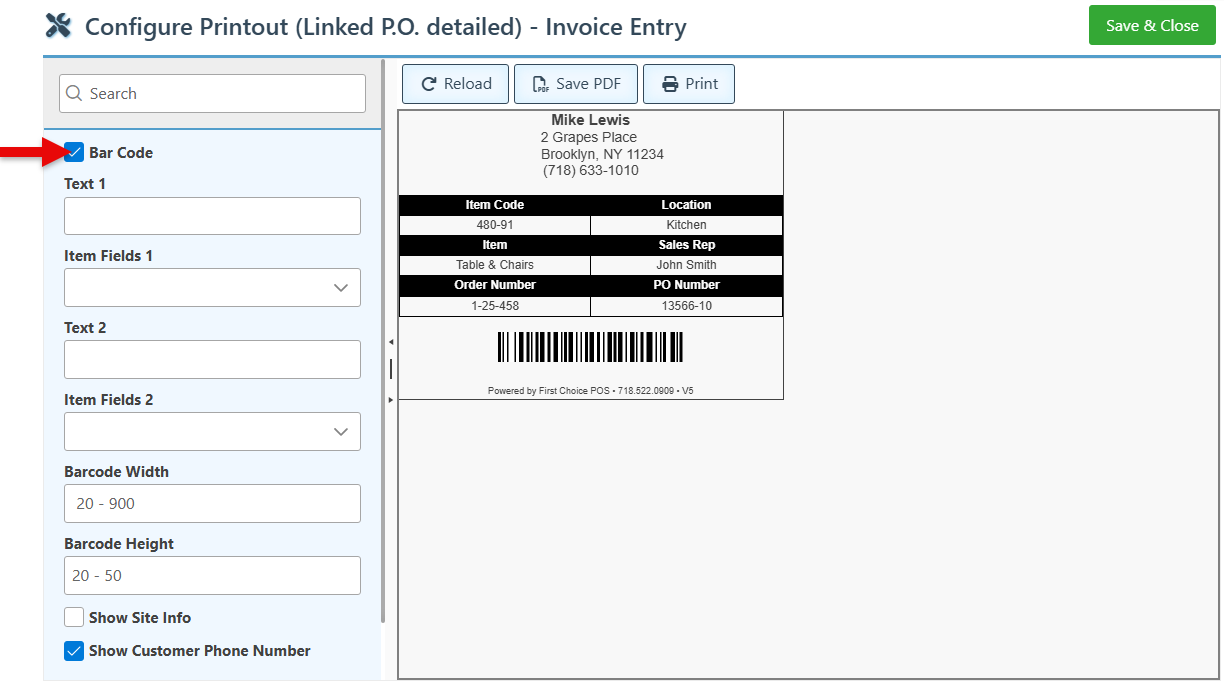The height and width of the screenshot is (684, 1224).
Task: Click Save & Close button
Action: tap(1152, 26)
